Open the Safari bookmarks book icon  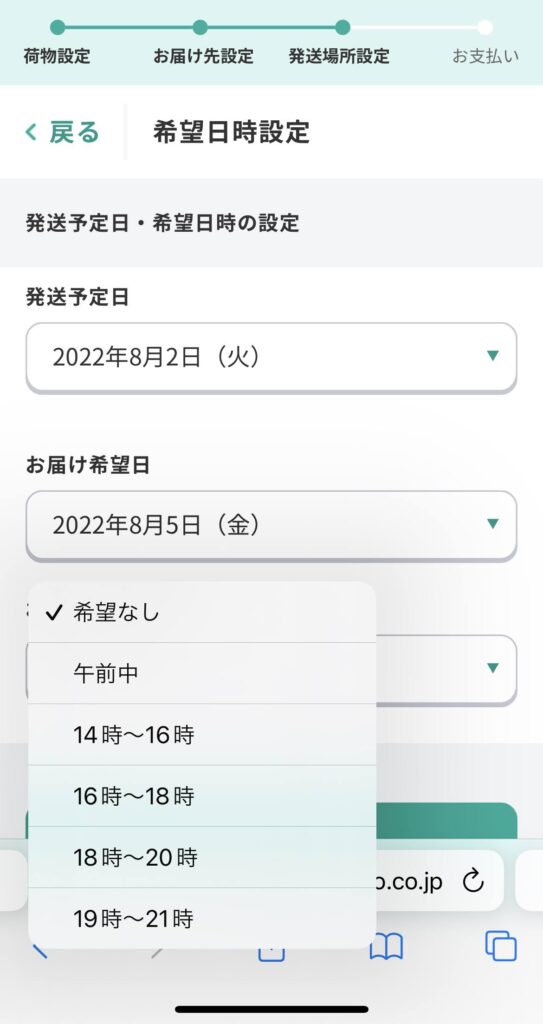click(x=386, y=946)
